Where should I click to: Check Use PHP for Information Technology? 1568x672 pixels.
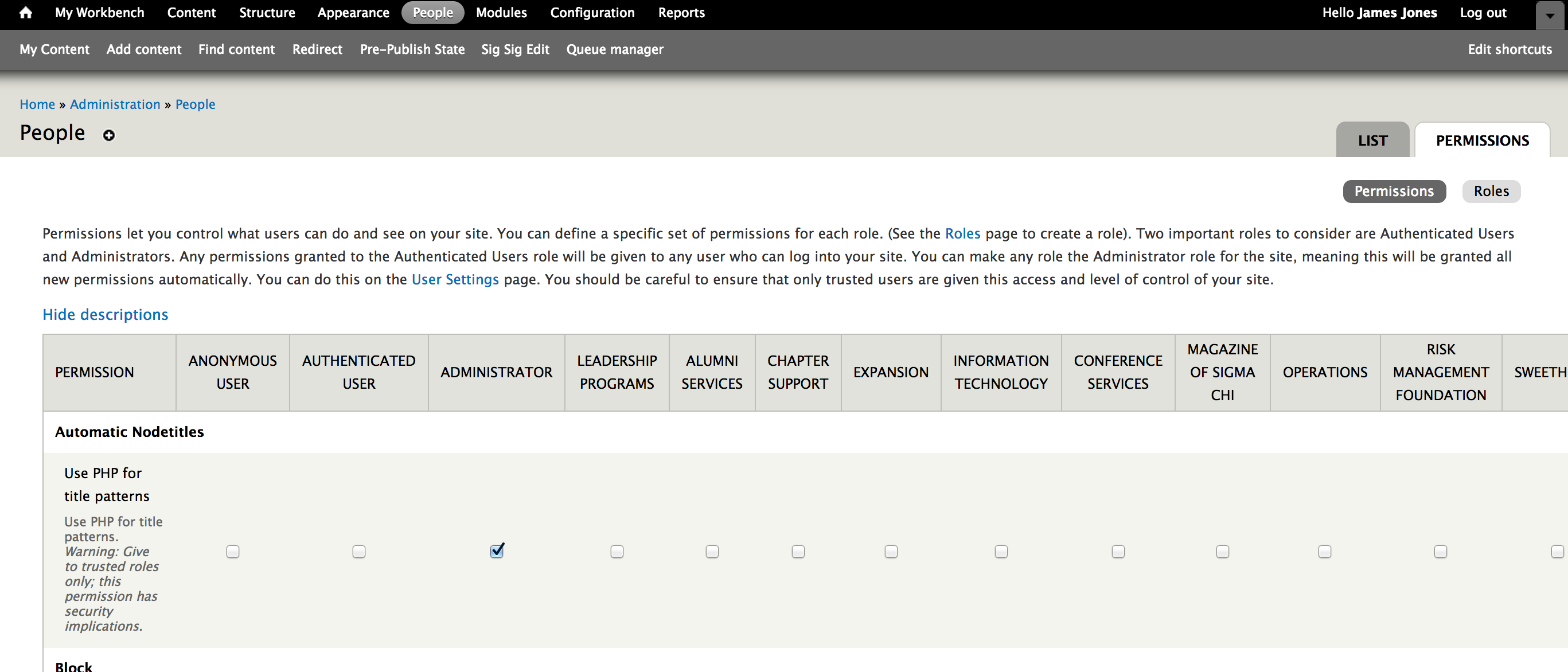click(x=1001, y=552)
